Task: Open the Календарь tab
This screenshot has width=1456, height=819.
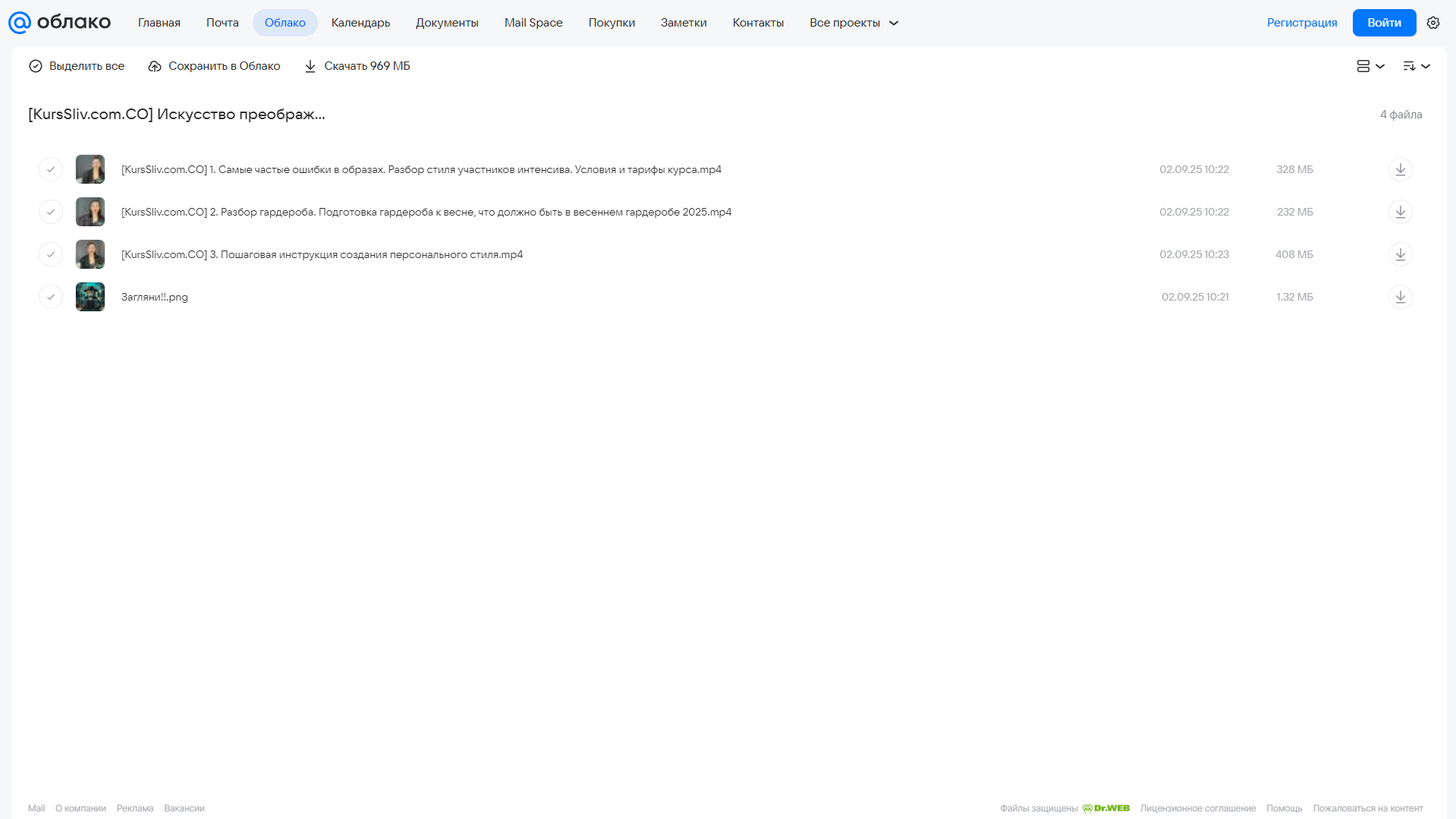Action: 360,23
